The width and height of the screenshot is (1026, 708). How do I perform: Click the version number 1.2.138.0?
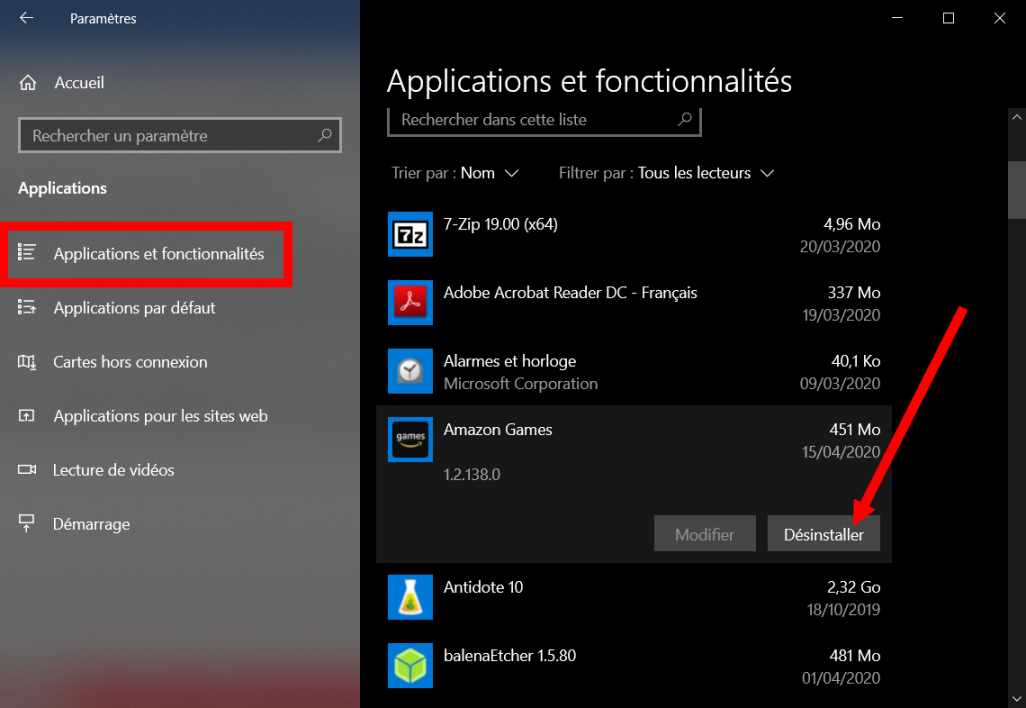coord(472,474)
